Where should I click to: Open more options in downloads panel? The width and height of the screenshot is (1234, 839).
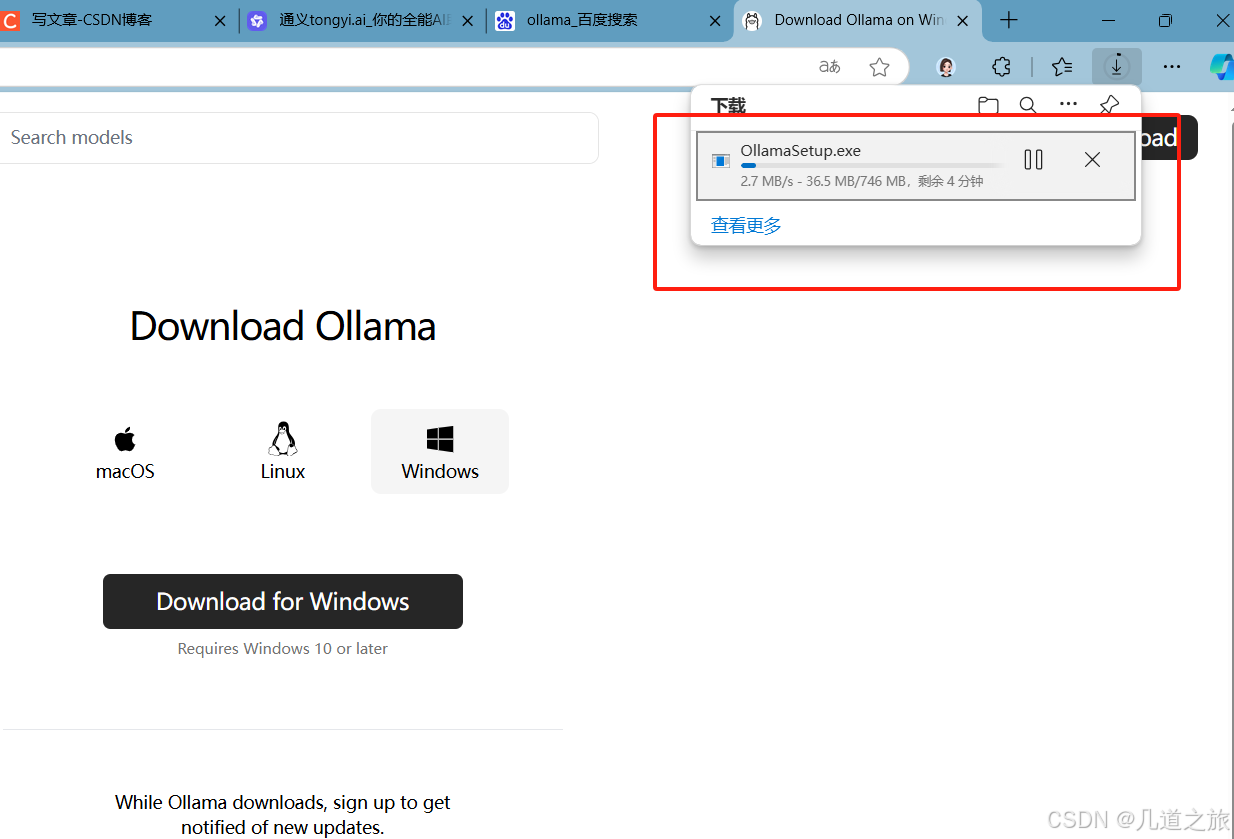(x=1068, y=104)
